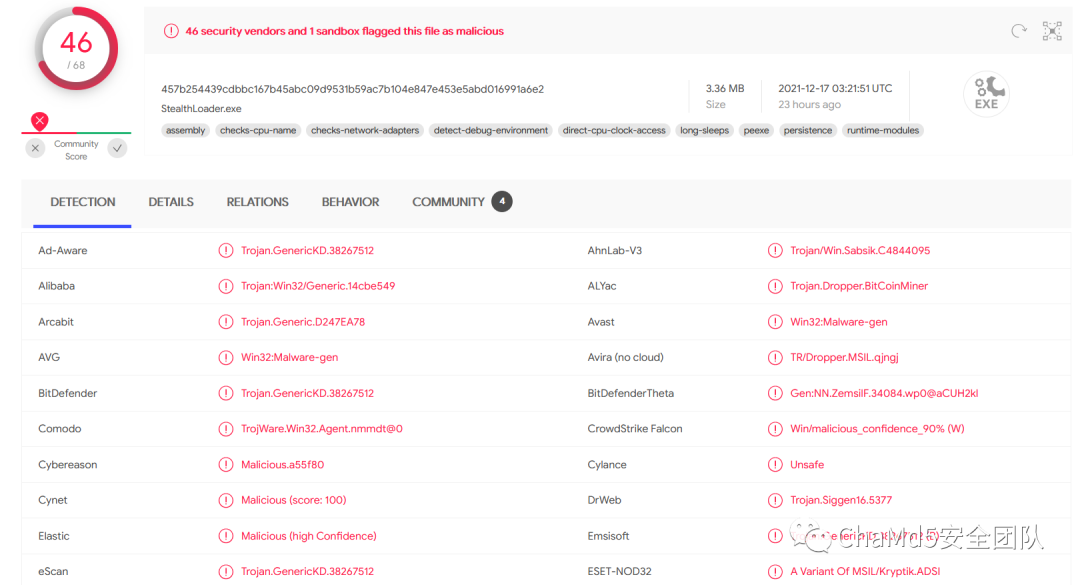Open the DETECTION tab

pos(83,202)
